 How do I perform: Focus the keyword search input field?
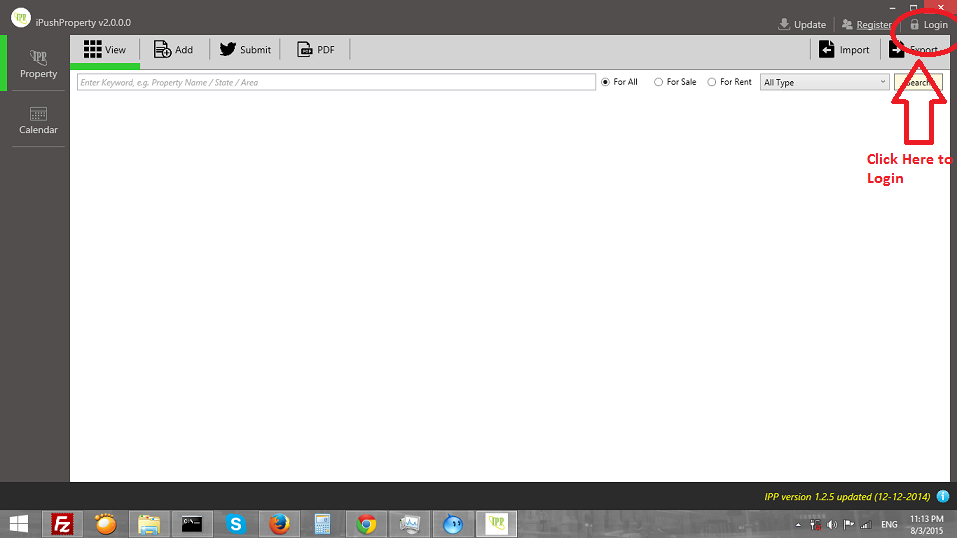click(336, 82)
